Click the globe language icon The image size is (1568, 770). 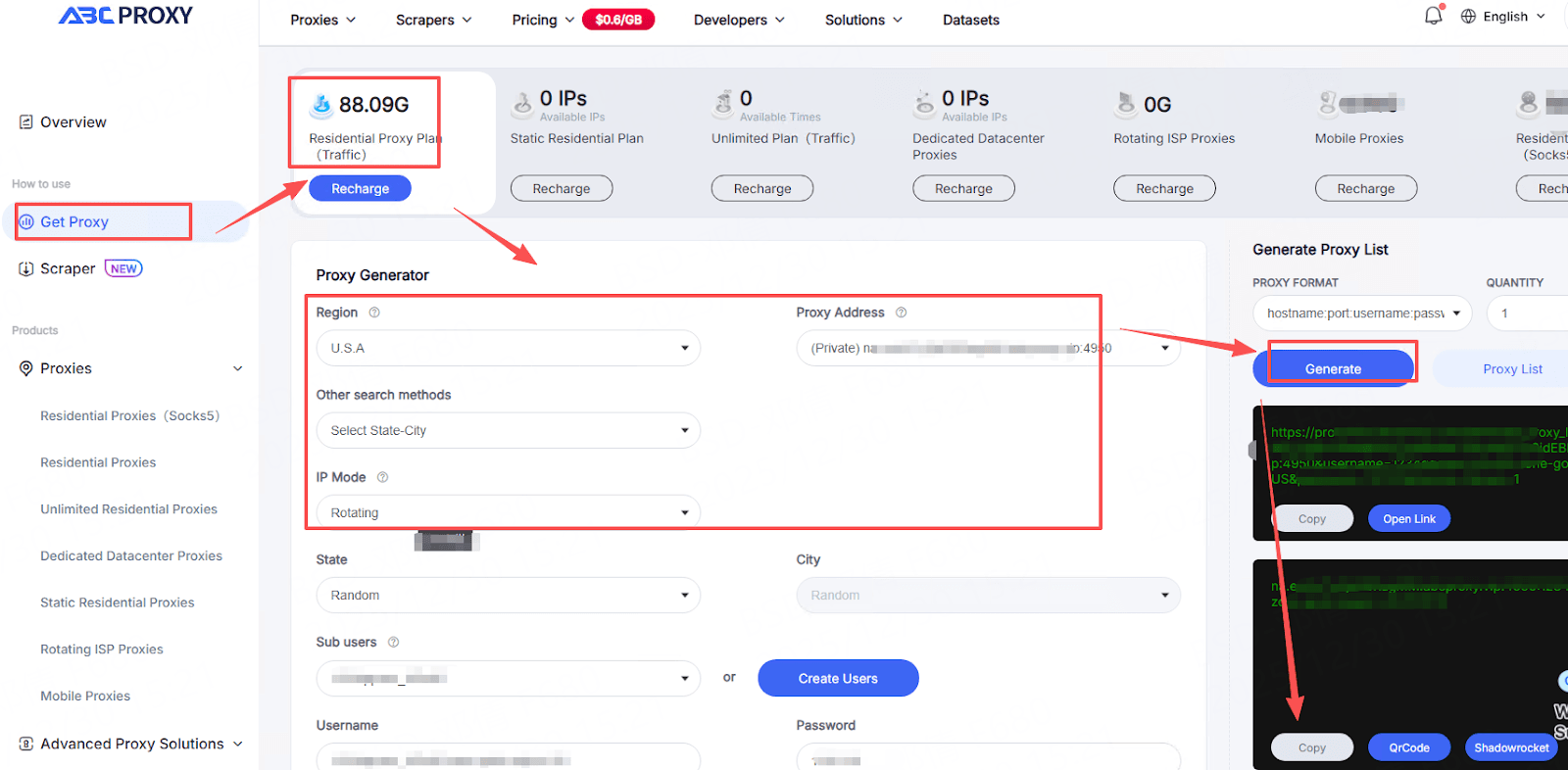click(x=1468, y=17)
